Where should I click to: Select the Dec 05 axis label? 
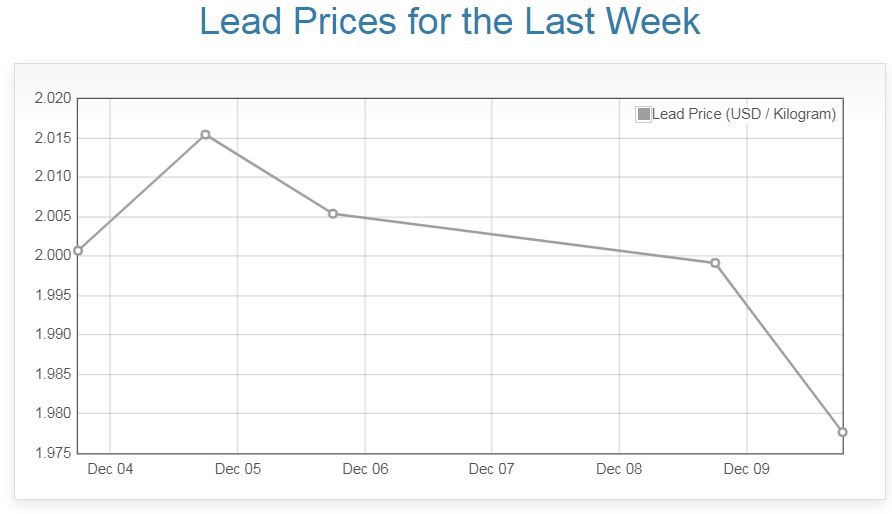click(237, 469)
